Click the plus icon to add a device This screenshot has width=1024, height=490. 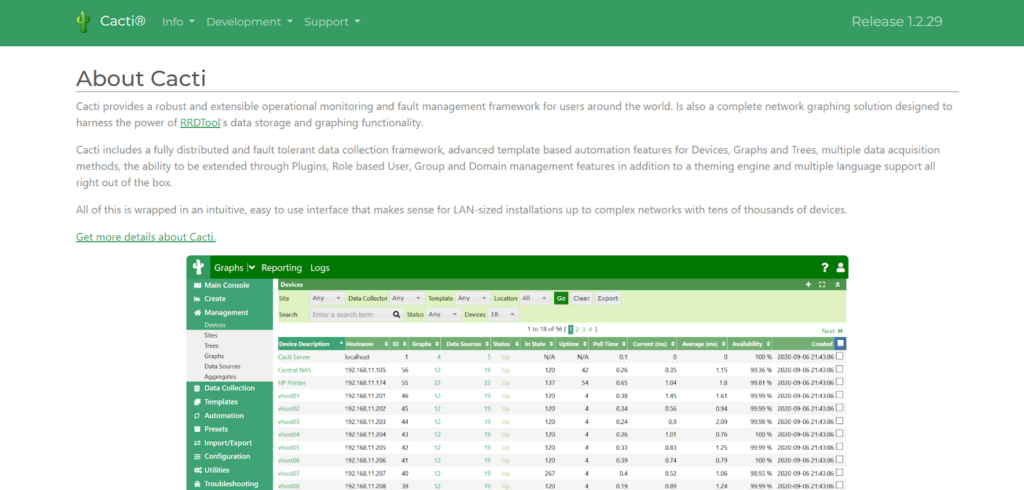(808, 285)
